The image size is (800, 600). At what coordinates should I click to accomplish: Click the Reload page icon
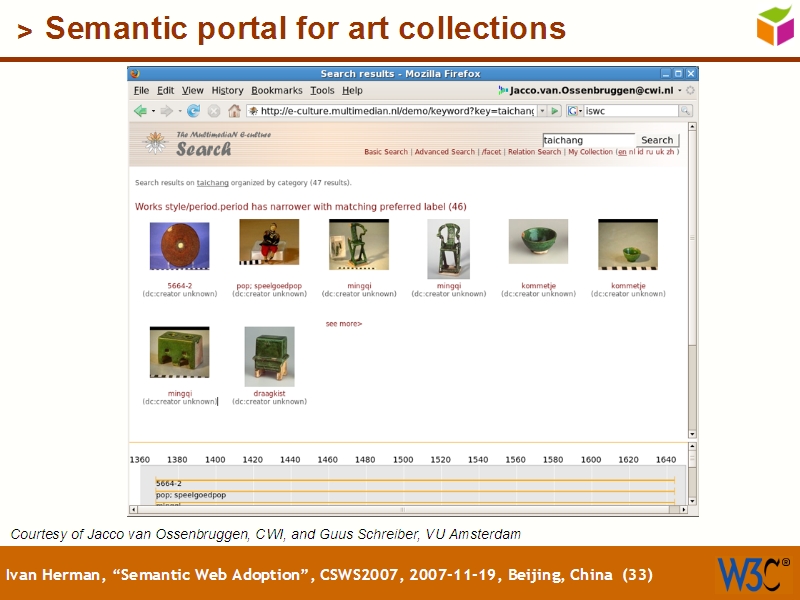pos(194,110)
